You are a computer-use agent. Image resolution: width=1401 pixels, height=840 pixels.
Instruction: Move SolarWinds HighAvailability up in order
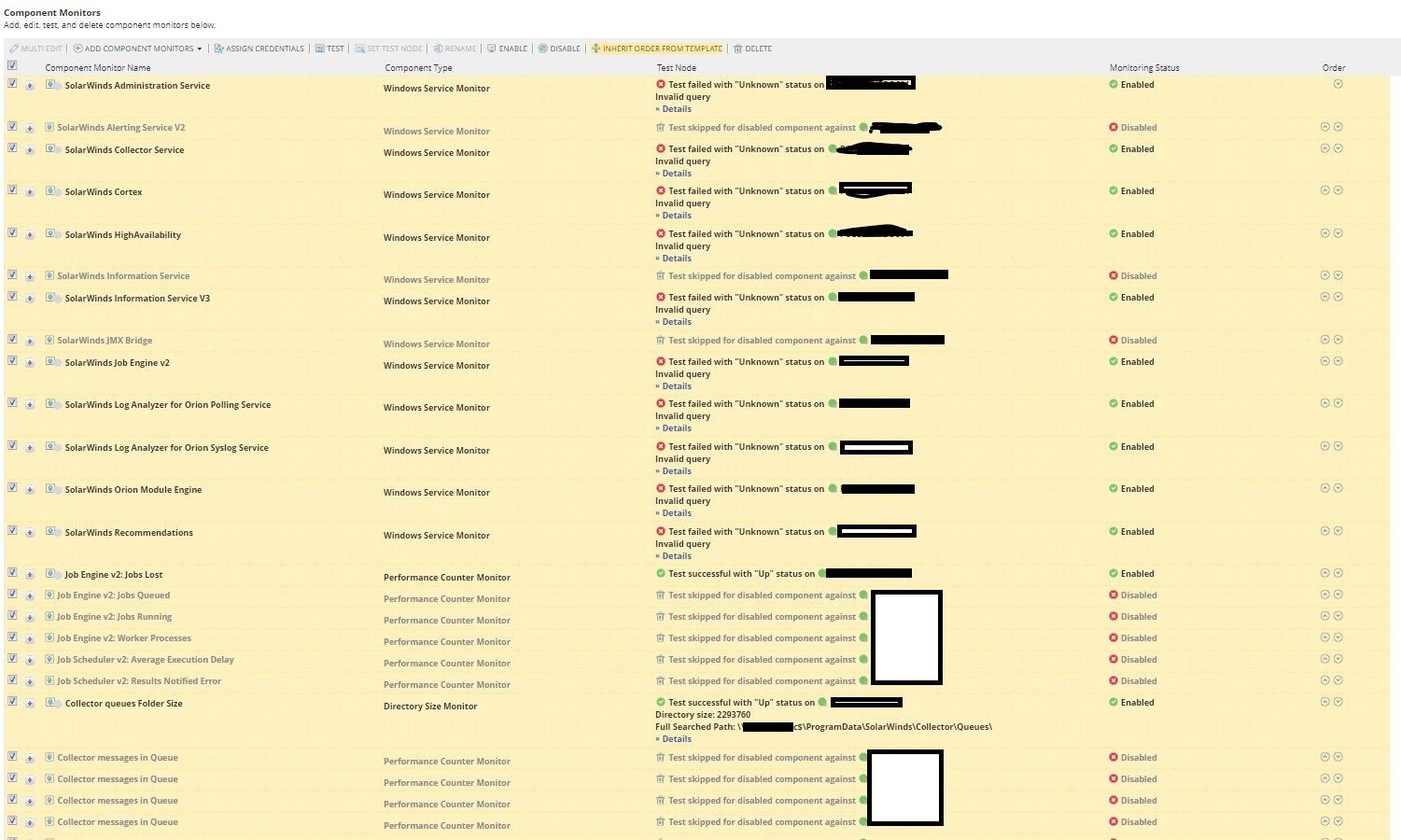pos(1324,233)
